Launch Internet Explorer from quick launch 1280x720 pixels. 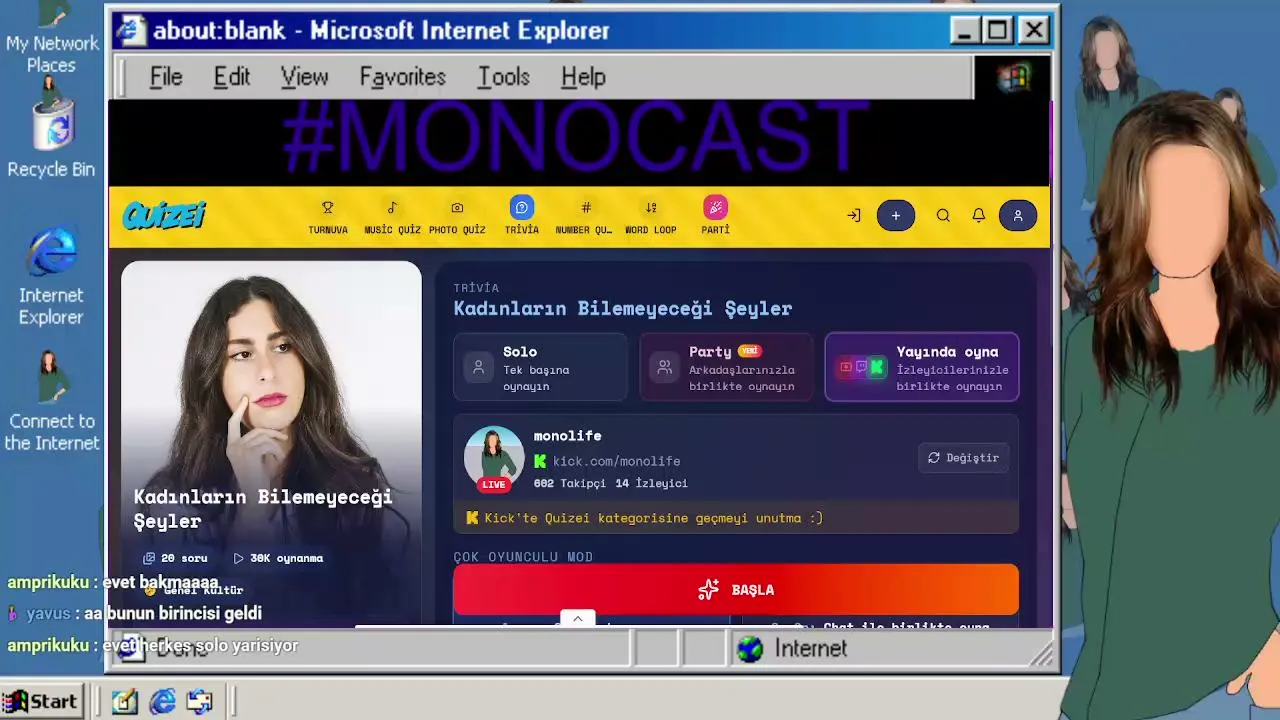coord(162,702)
